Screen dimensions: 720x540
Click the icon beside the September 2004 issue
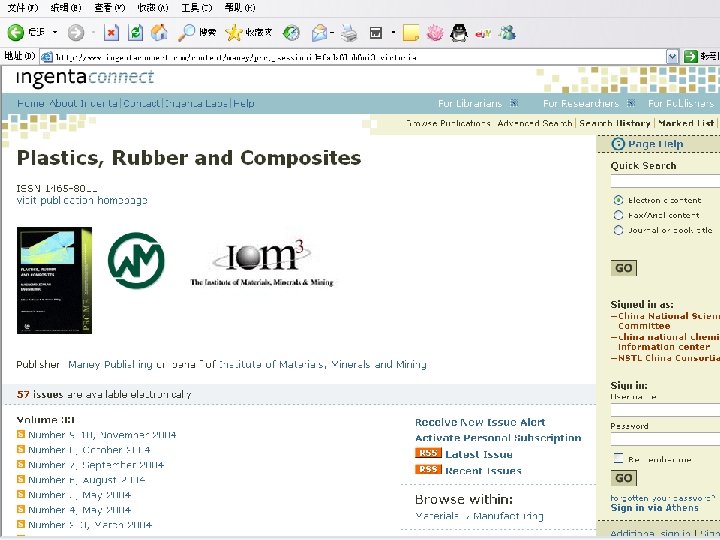point(21,464)
